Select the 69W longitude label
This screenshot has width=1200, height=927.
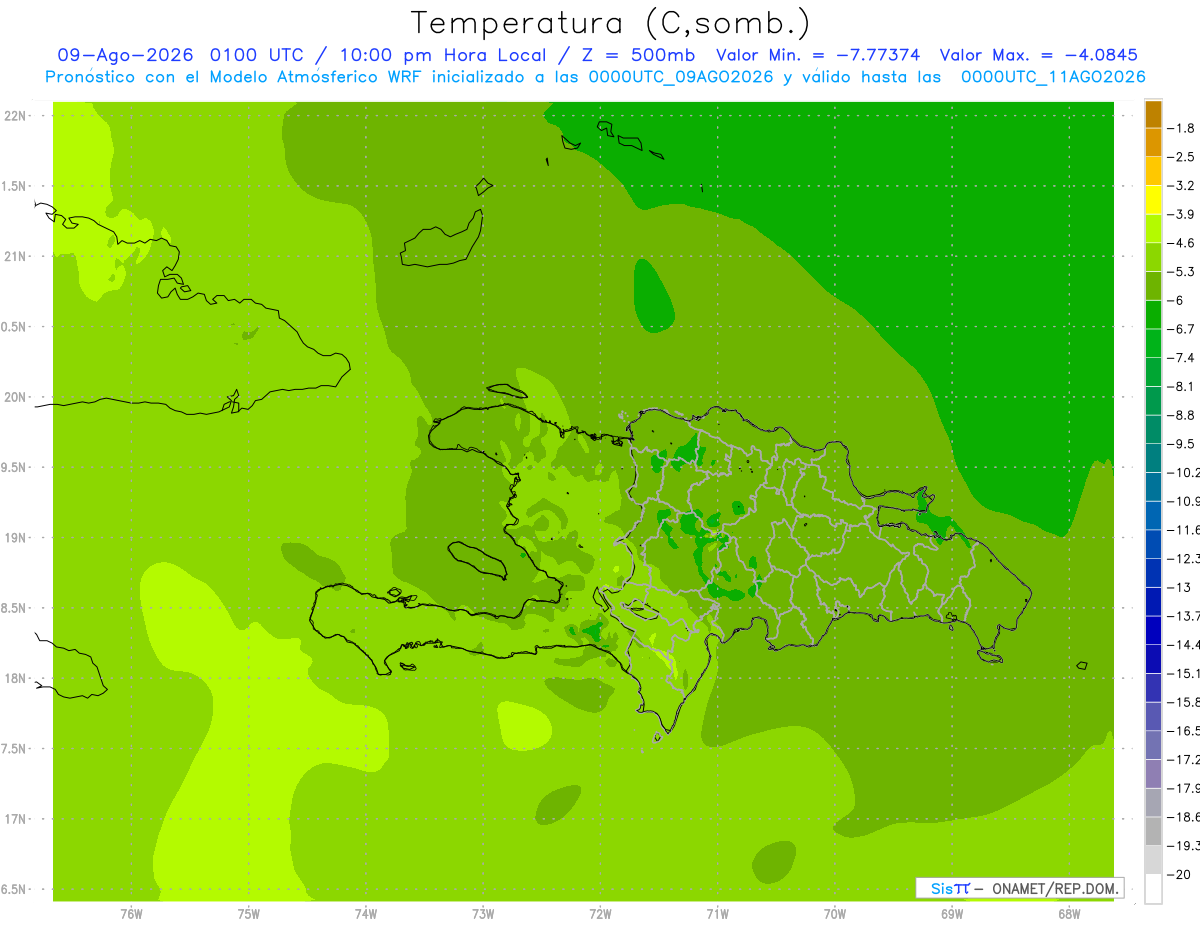(x=952, y=914)
